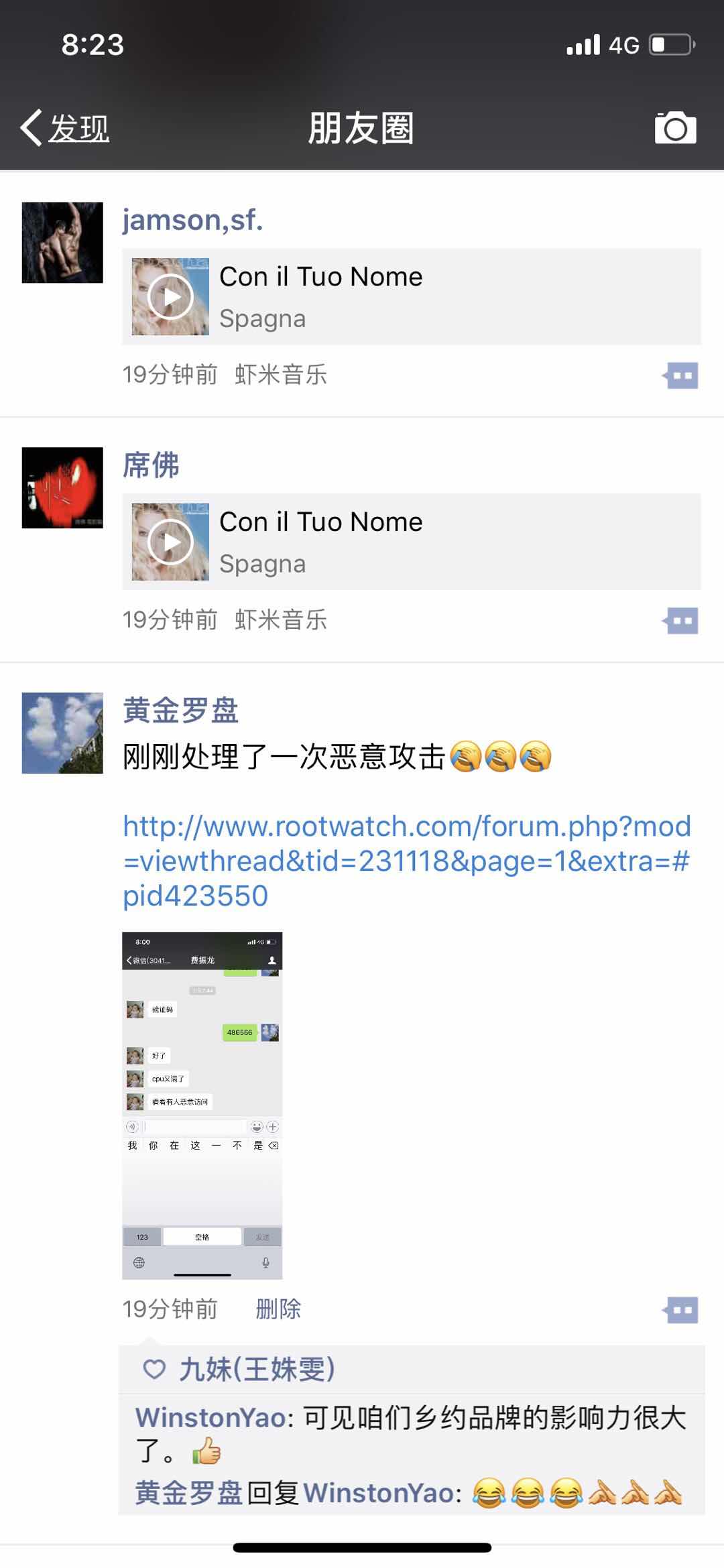Viewport: 724px width, 1568px height.
Task: Open comment menu on 席佛 post
Action: tap(680, 621)
